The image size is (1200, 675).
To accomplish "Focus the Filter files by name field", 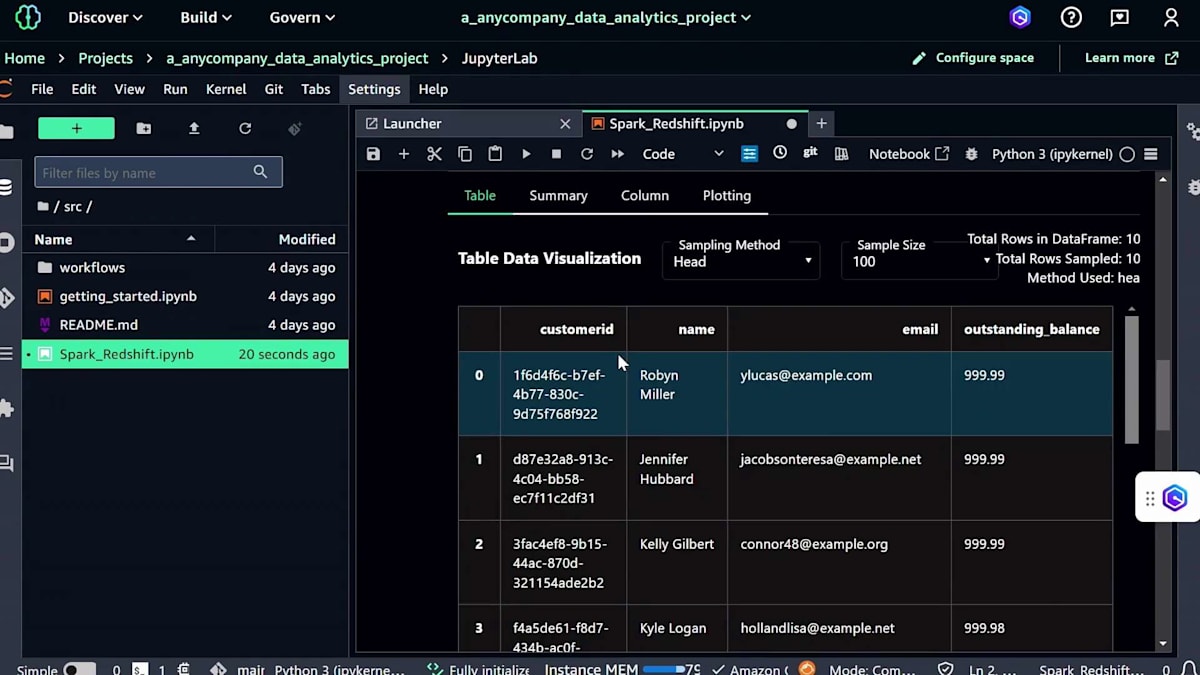I will (158, 172).
